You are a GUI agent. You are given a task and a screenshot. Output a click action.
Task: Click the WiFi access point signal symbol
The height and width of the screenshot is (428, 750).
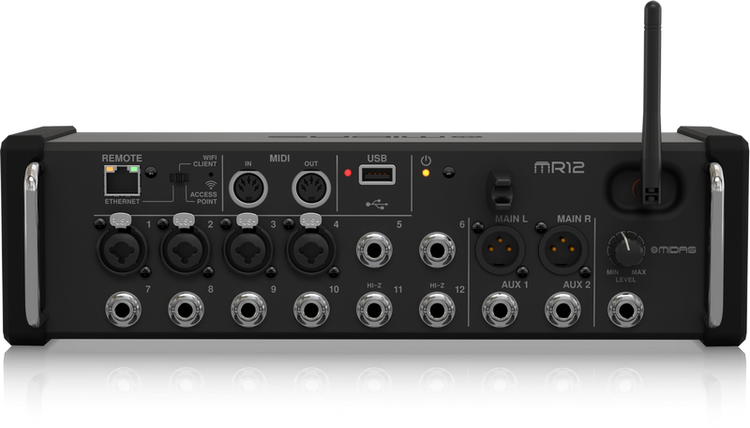(x=211, y=186)
